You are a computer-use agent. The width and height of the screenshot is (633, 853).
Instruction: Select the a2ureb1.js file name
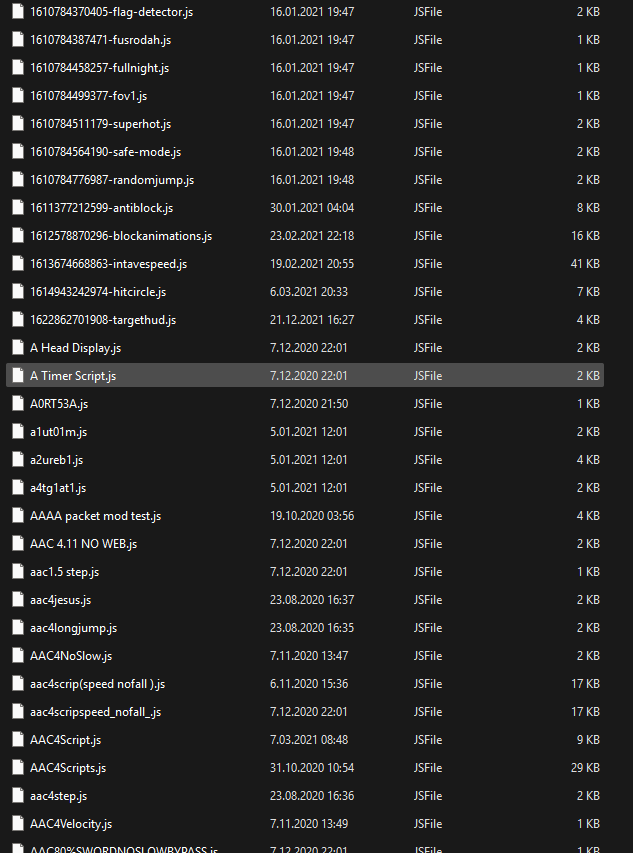(x=56, y=460)
